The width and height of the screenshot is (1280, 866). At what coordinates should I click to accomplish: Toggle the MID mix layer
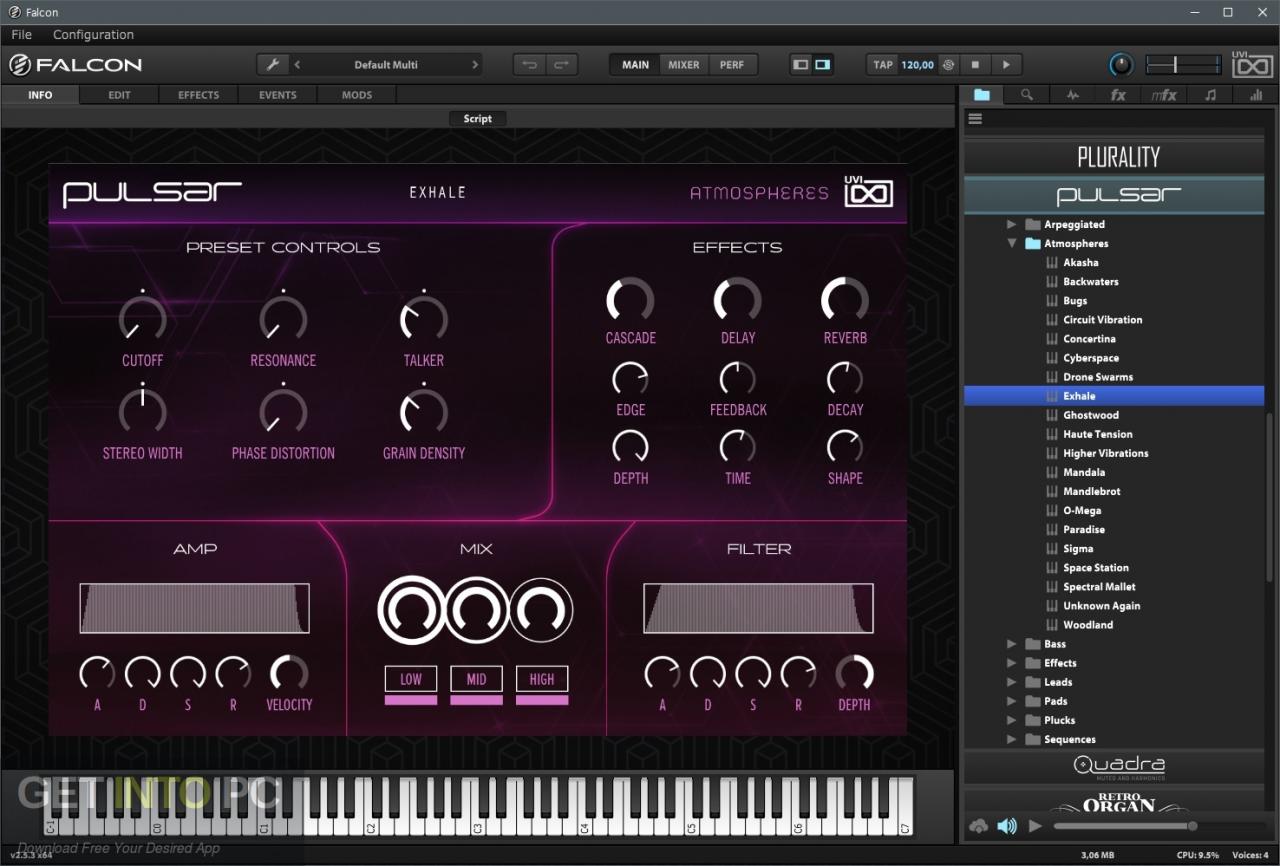pyautogui.click(x=476, y=679)
